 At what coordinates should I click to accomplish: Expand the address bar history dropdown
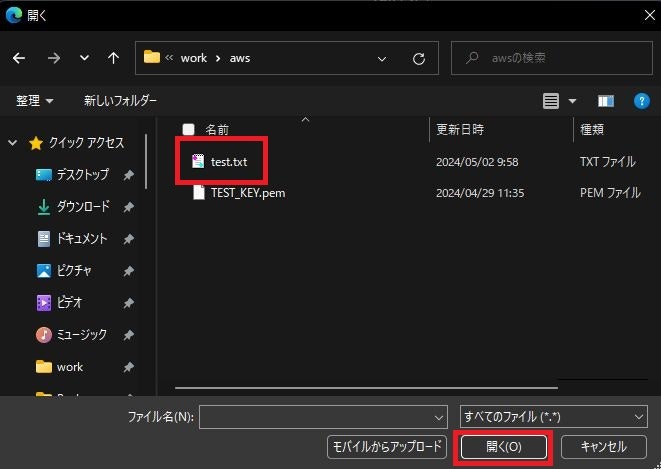(x=382, y=59)
